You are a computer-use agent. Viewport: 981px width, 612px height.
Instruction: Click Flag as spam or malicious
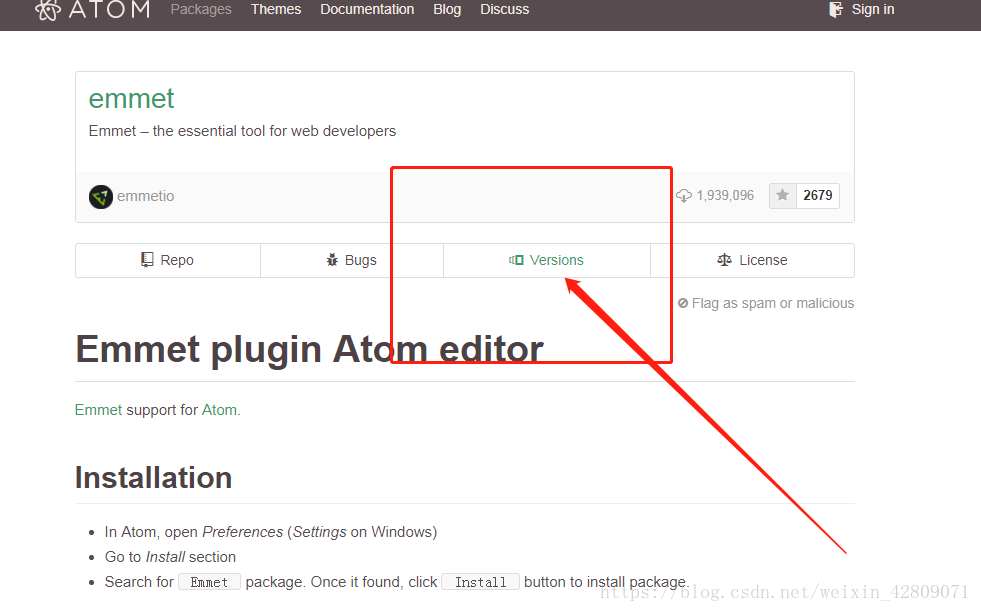point(766,303)
